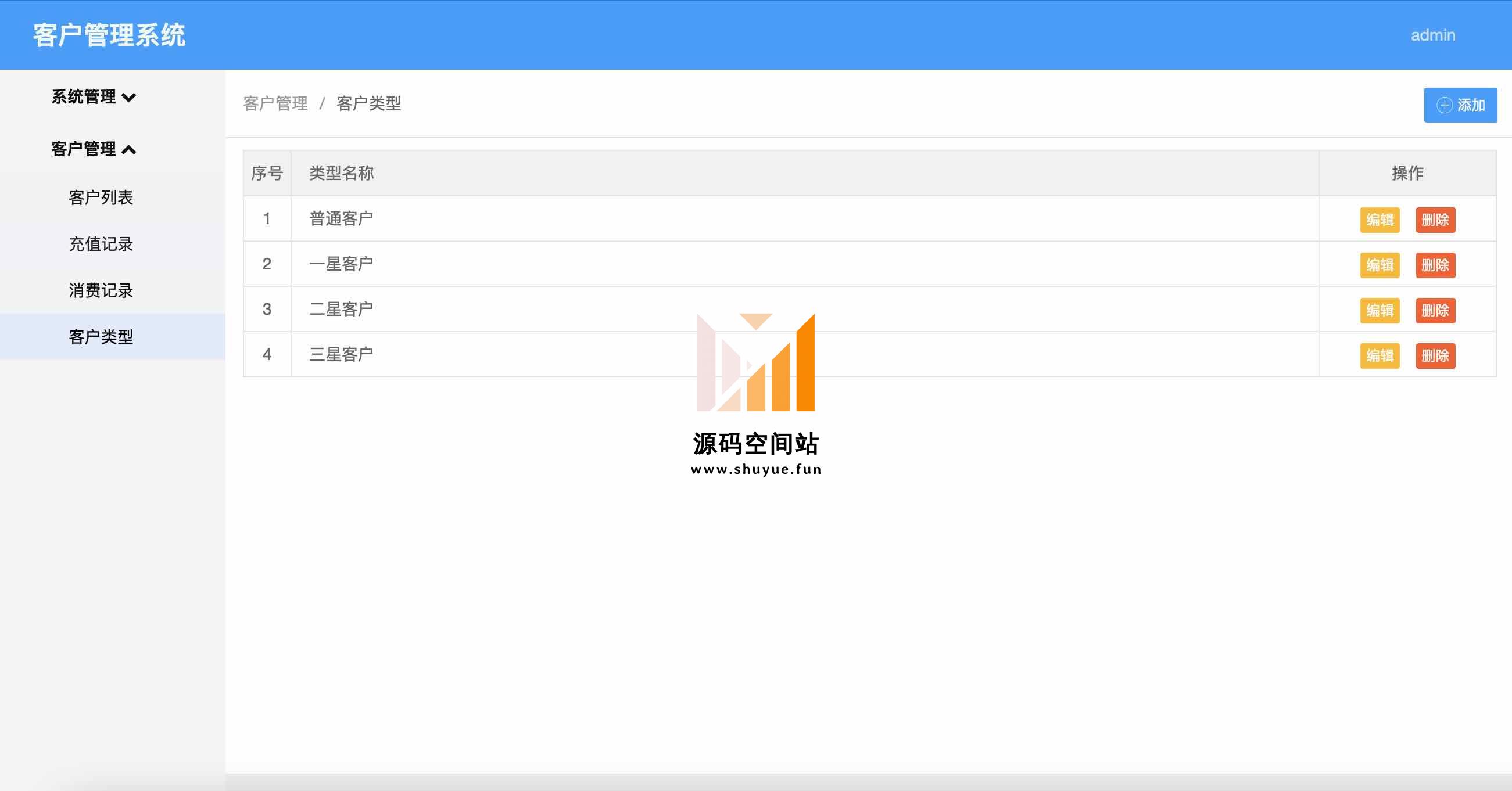Click sequence number 1 cell
This screenshot has height=791, width=1512.
click(x=267, y=218)
